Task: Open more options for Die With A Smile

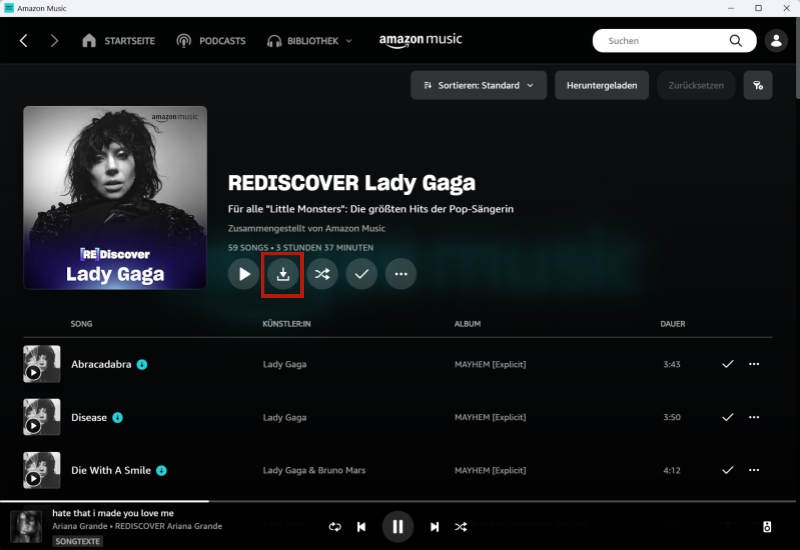Action: [754, 470]
